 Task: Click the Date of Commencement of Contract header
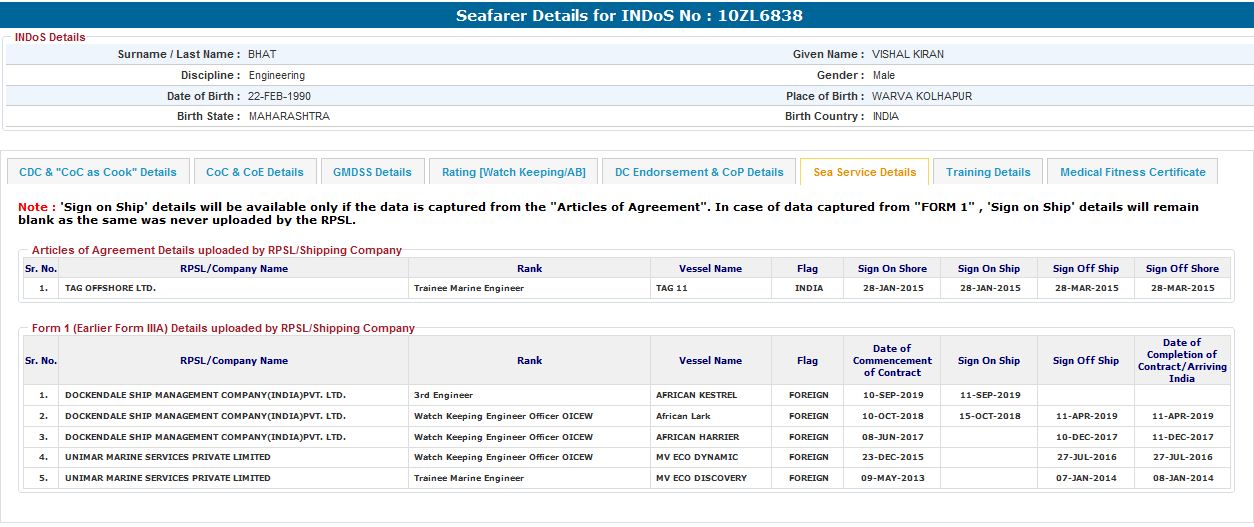[x=892, y=361]
